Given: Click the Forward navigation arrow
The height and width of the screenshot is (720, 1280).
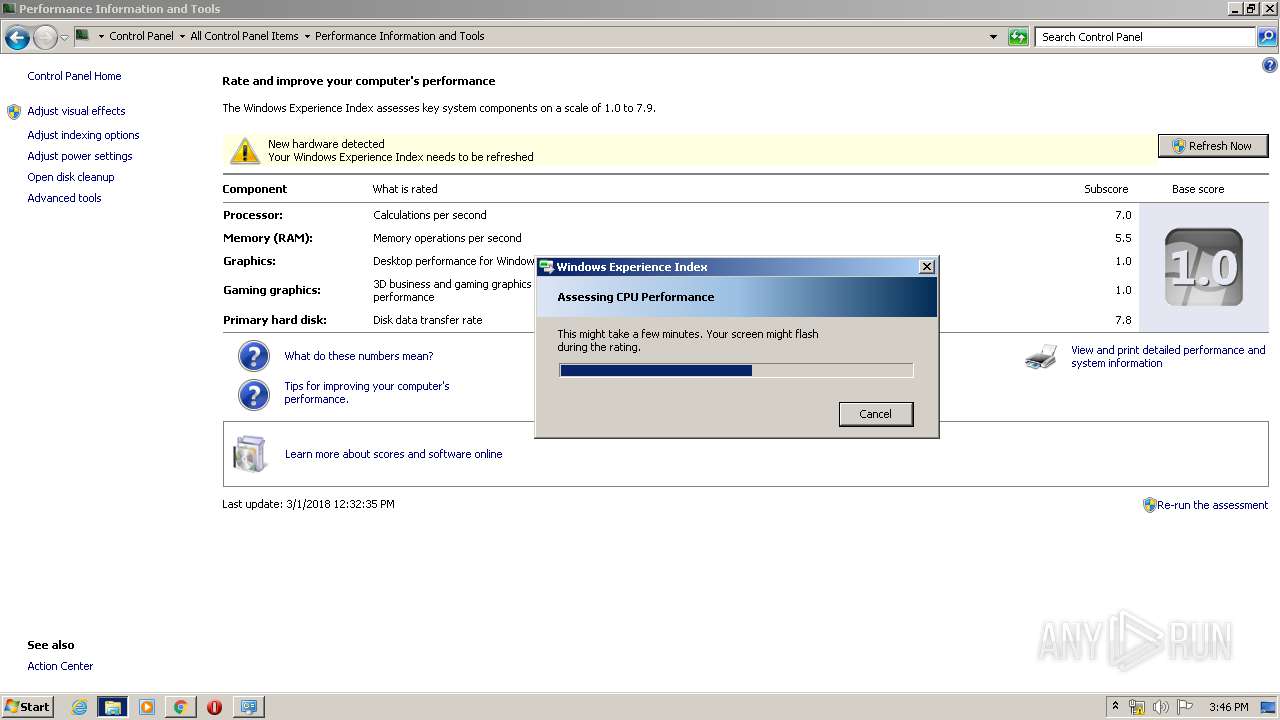Looking at the screenshot, I should click(x=45, y=38).
